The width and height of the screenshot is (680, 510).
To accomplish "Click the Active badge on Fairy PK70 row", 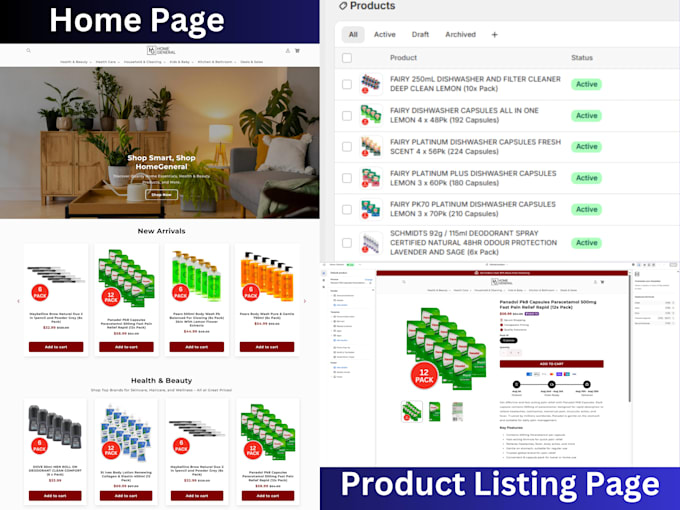I will [x=586, y=209].
